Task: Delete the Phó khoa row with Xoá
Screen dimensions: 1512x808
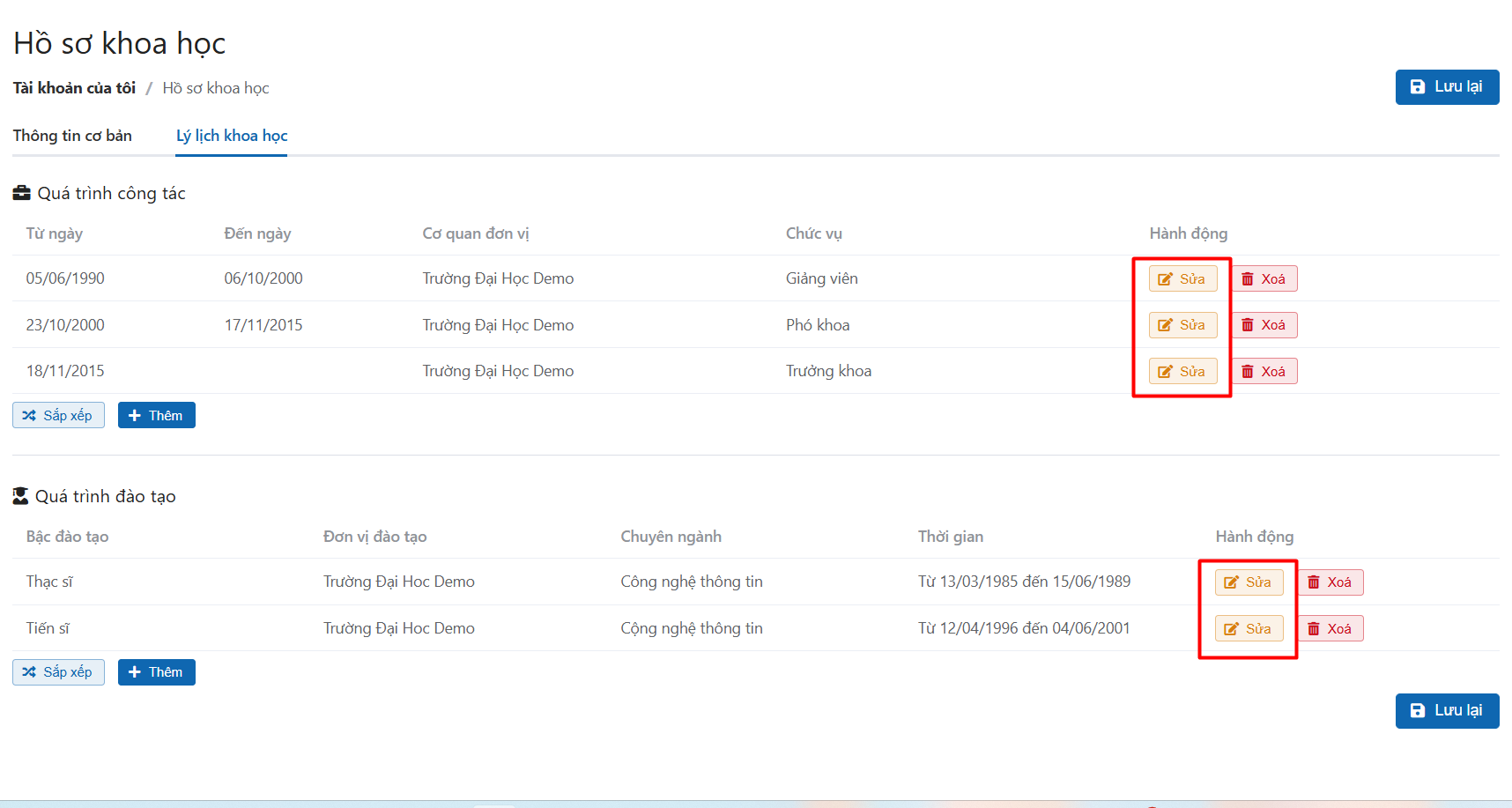Action: (x=1264, y=325)
